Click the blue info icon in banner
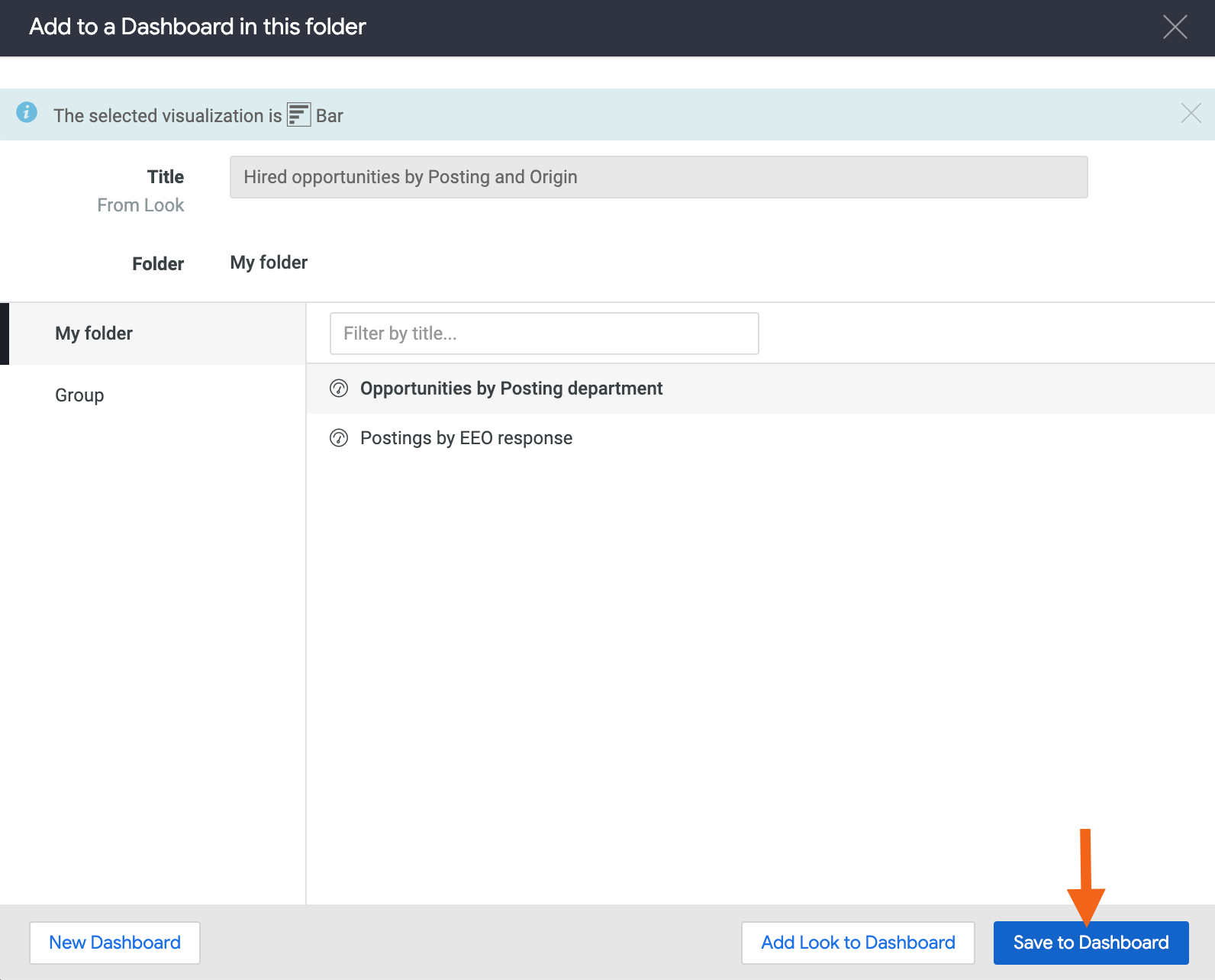This screenshot has width=1215, height=980. [27, 113]
